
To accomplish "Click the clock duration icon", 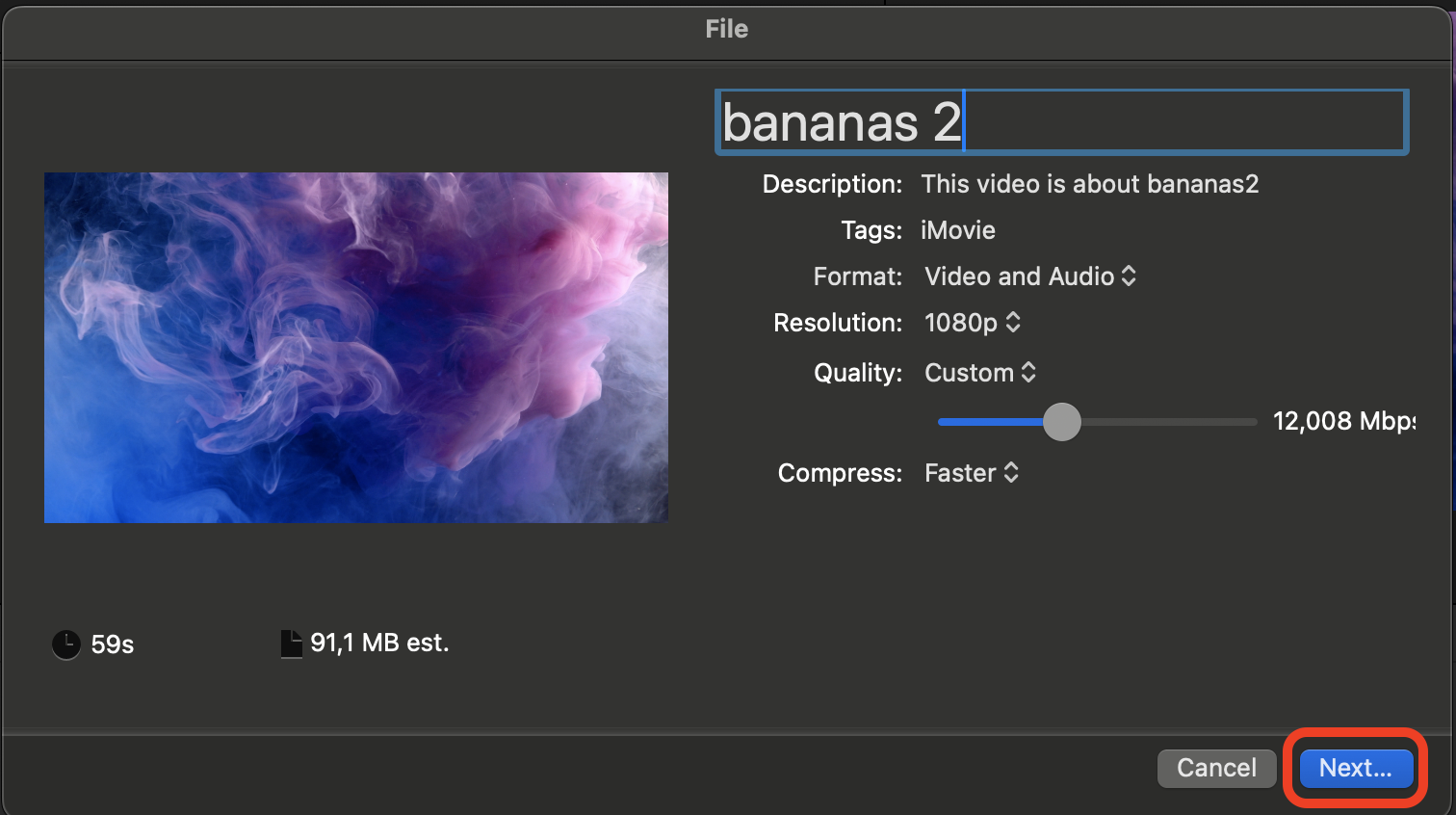I will (65, 644).
